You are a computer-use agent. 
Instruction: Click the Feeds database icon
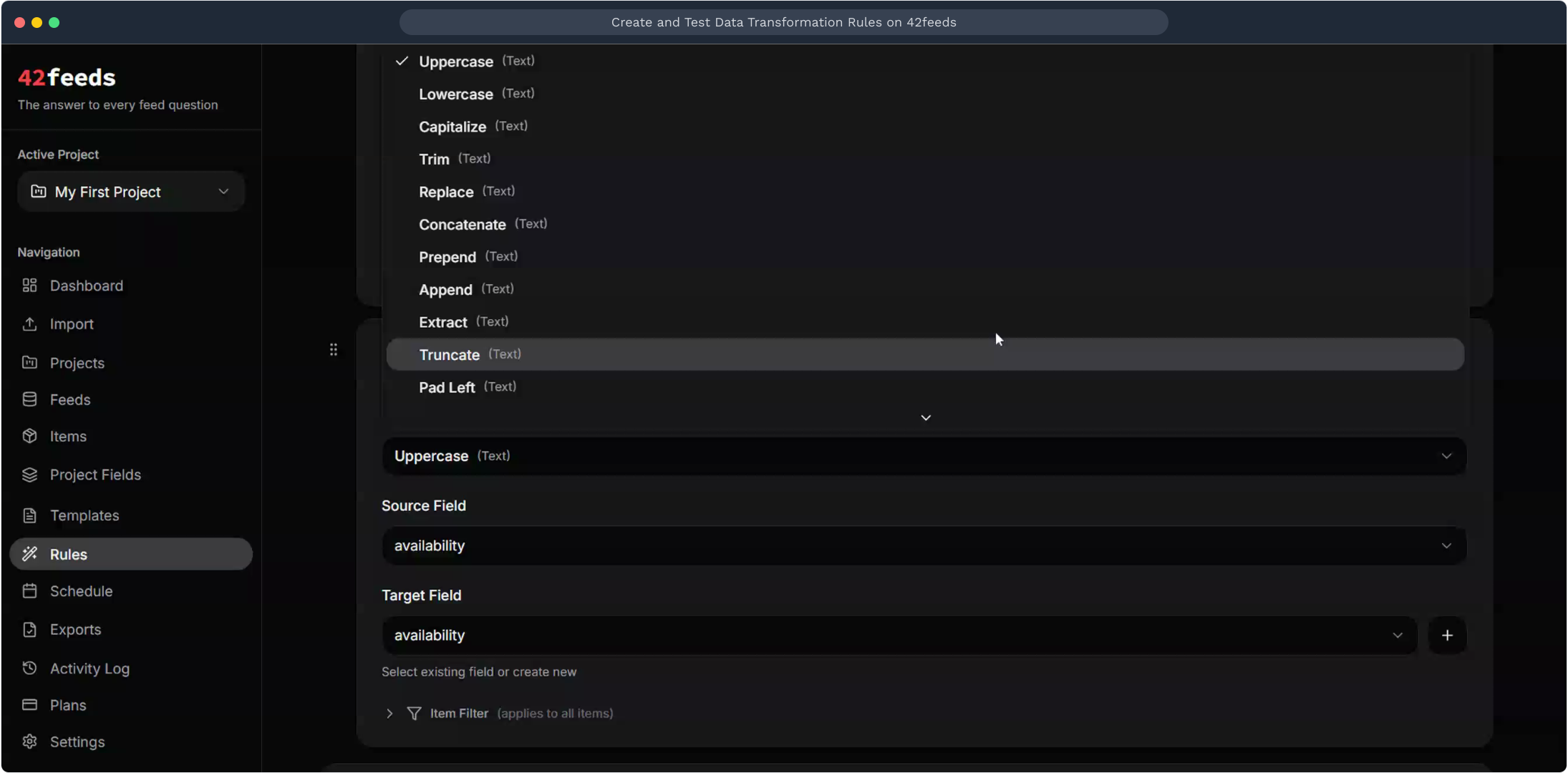coord(29,399)
